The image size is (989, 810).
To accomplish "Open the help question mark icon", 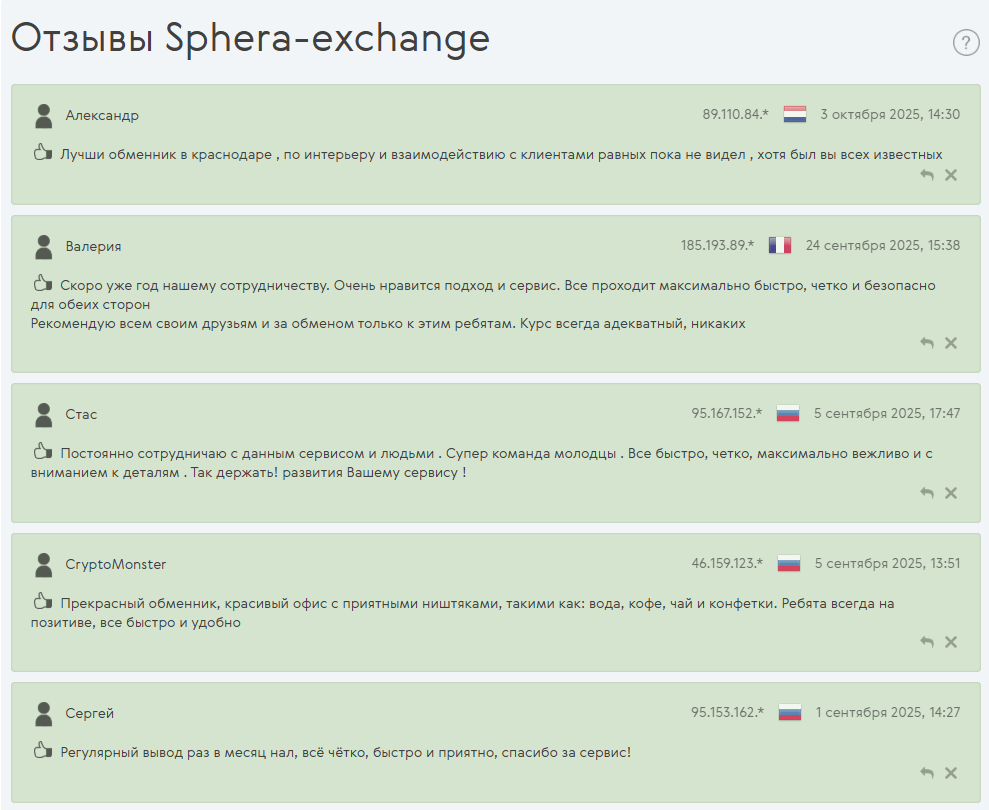I will [966, 42].
